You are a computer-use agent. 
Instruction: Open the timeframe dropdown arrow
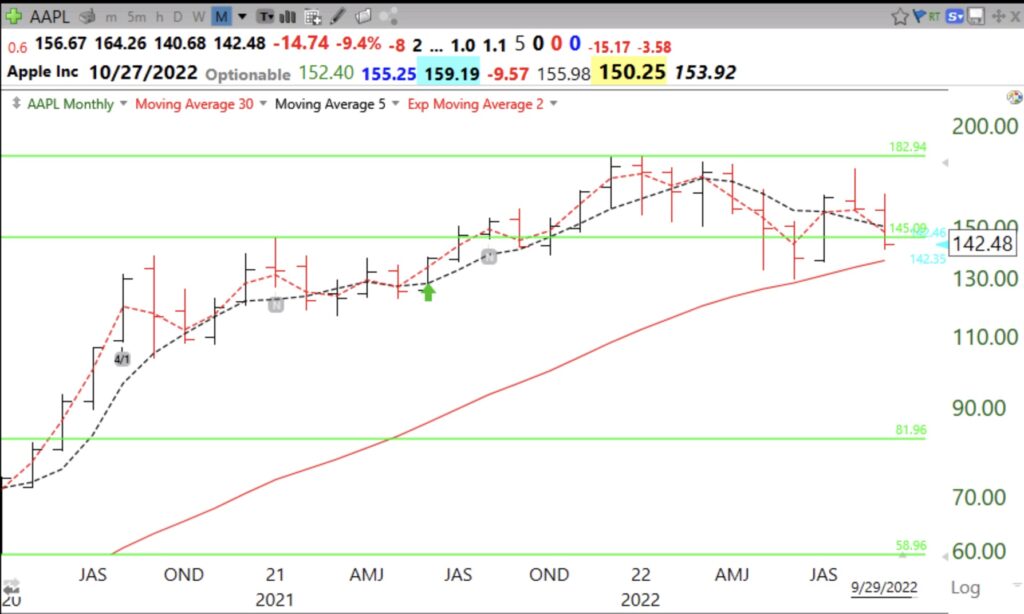point(242,17)
